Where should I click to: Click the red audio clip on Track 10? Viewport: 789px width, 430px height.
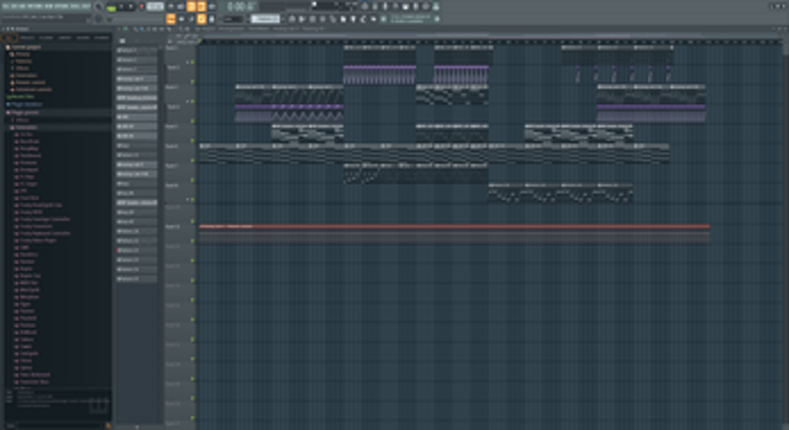click(x=454, y=235)
